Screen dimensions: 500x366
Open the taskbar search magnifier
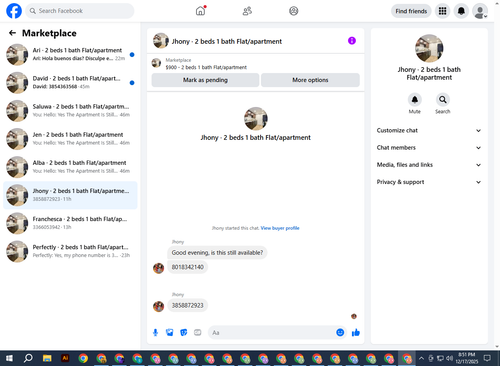click(28, 358)
